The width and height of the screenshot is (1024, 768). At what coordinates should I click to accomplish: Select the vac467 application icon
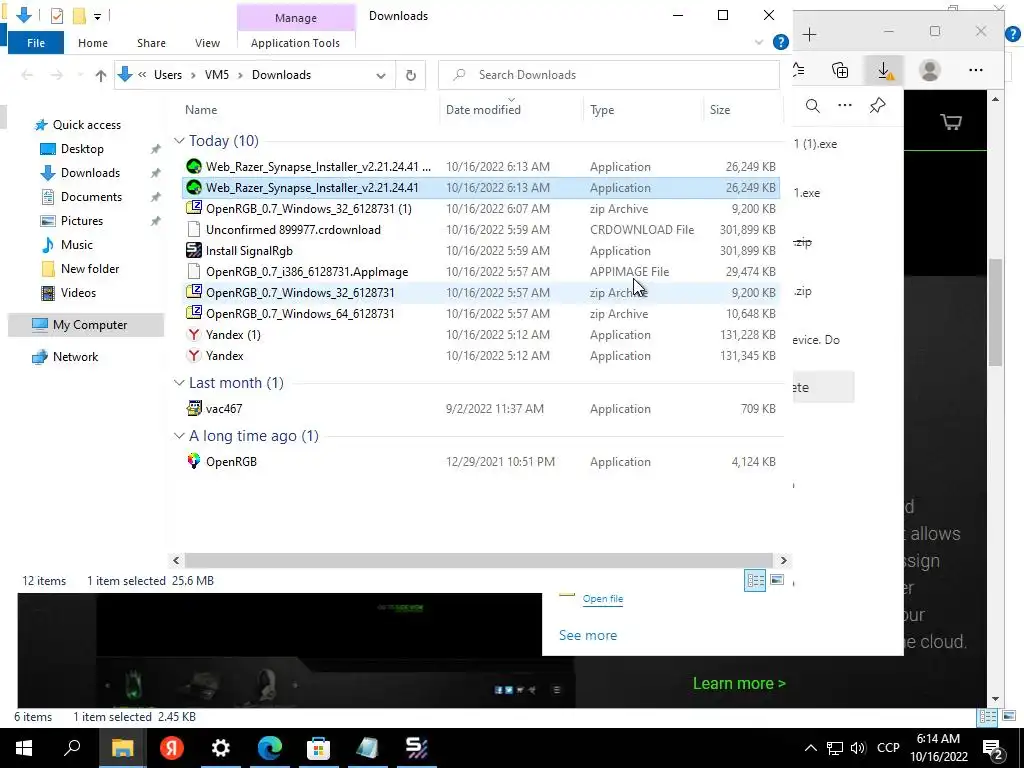tap(193, 409)
